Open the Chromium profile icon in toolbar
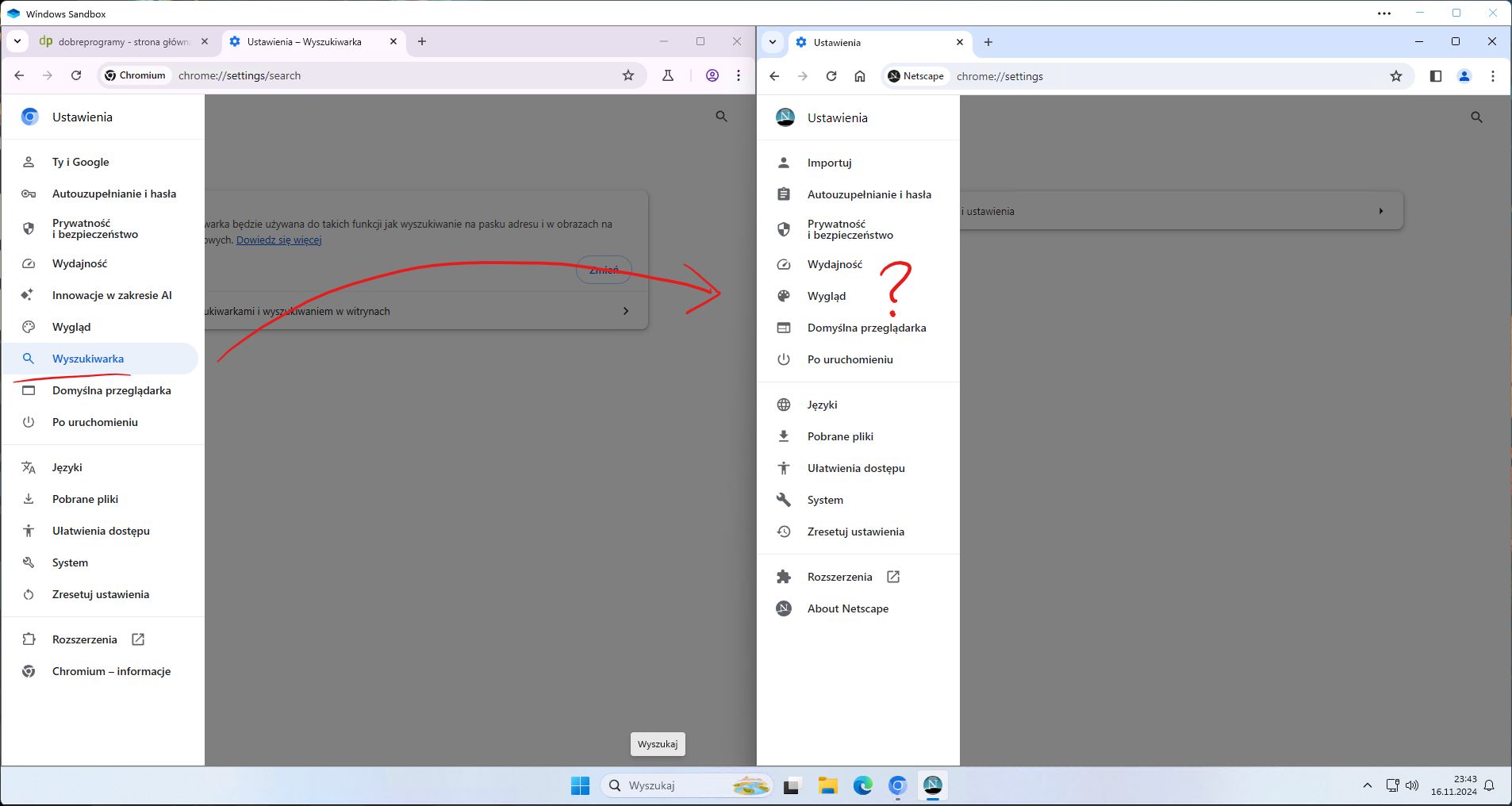 [712, 75]
